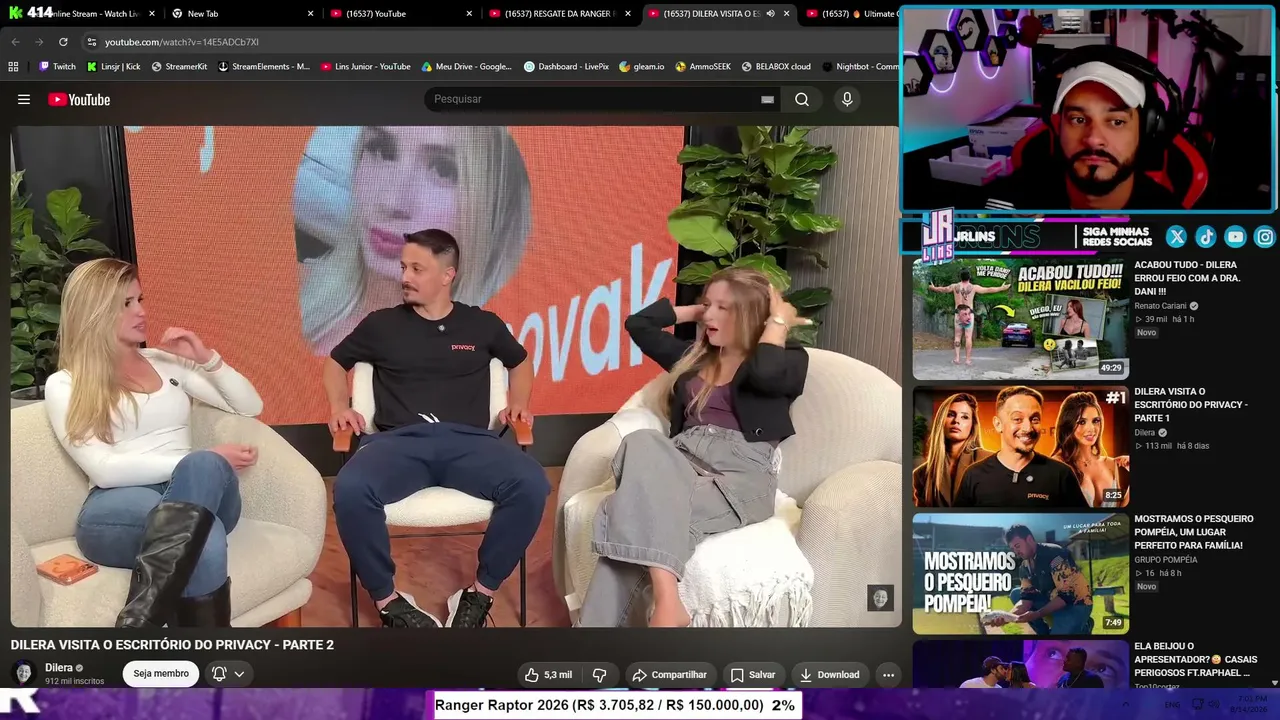Click the '912 mil inscritos' subscriber count
Screen dimensions: 1280x720
tap(74, 682)
